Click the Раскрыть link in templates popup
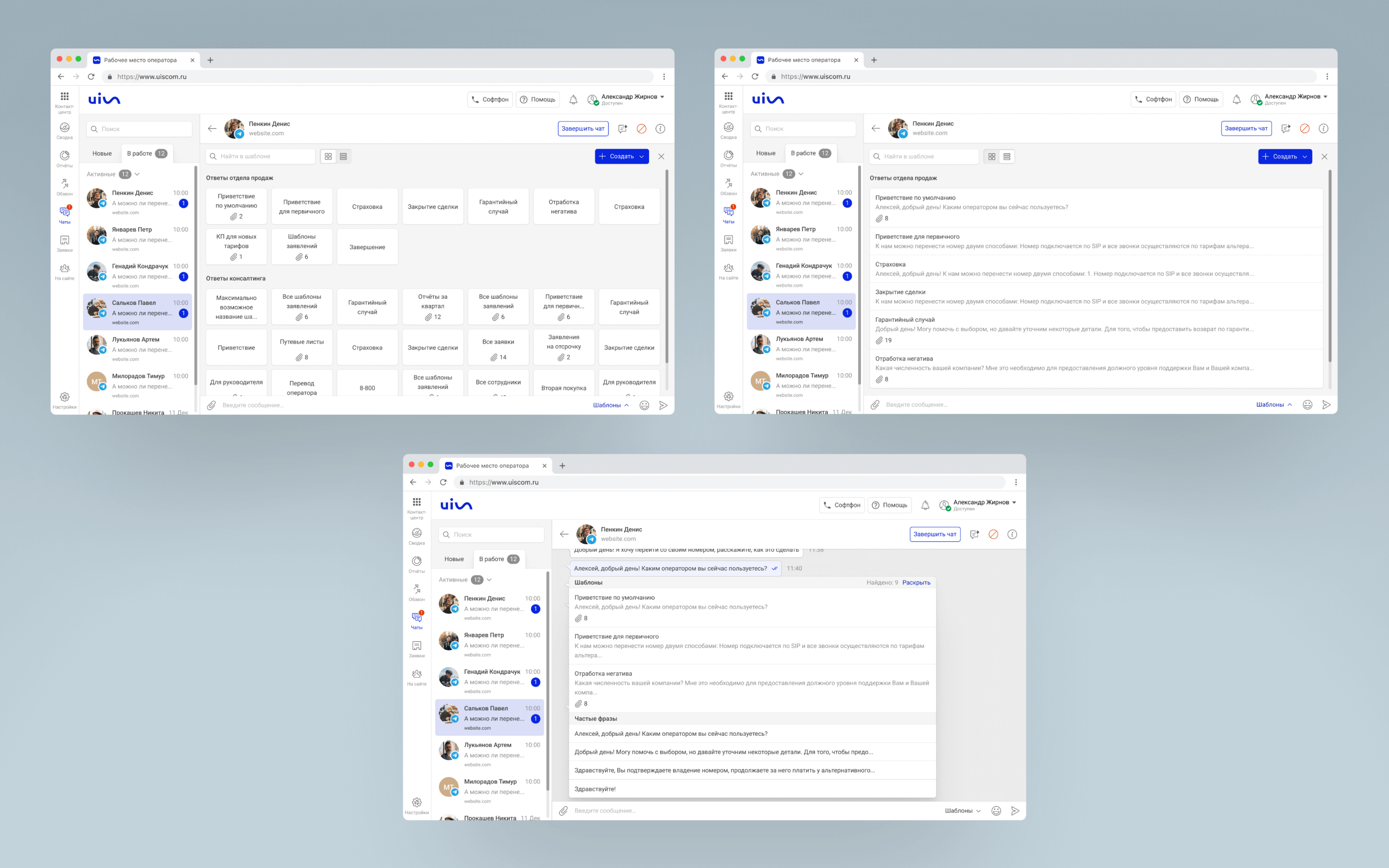 coord(916,582)
